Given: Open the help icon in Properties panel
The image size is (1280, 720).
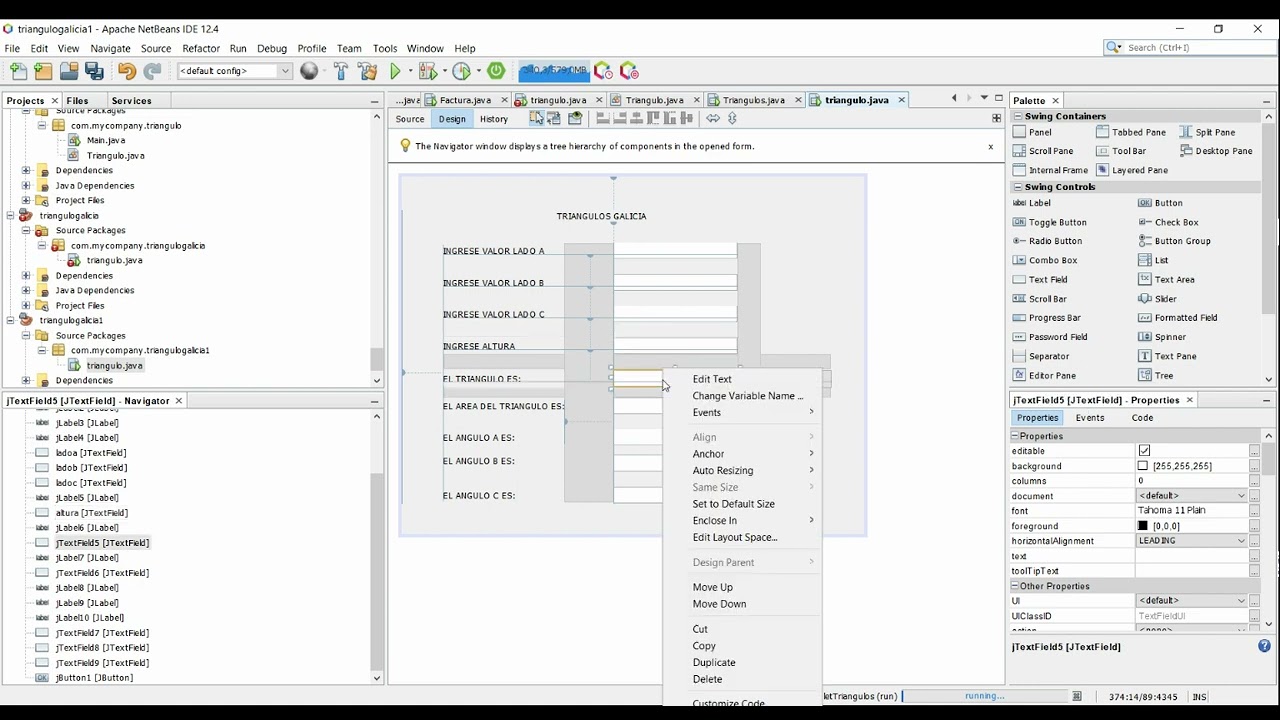Looking at the screenshot, I should pyautogui.click(x=1264, y=647).
